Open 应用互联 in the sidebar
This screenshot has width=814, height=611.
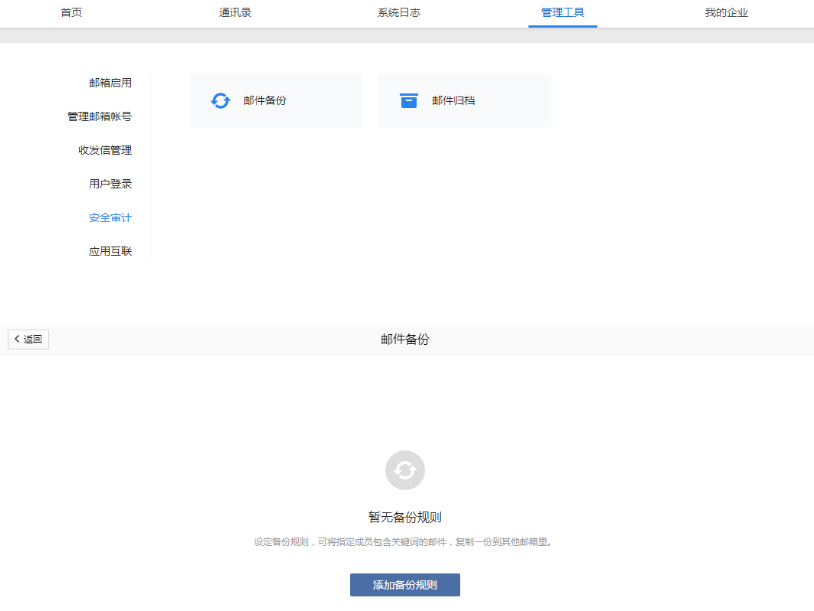click(x=108, y=250)
